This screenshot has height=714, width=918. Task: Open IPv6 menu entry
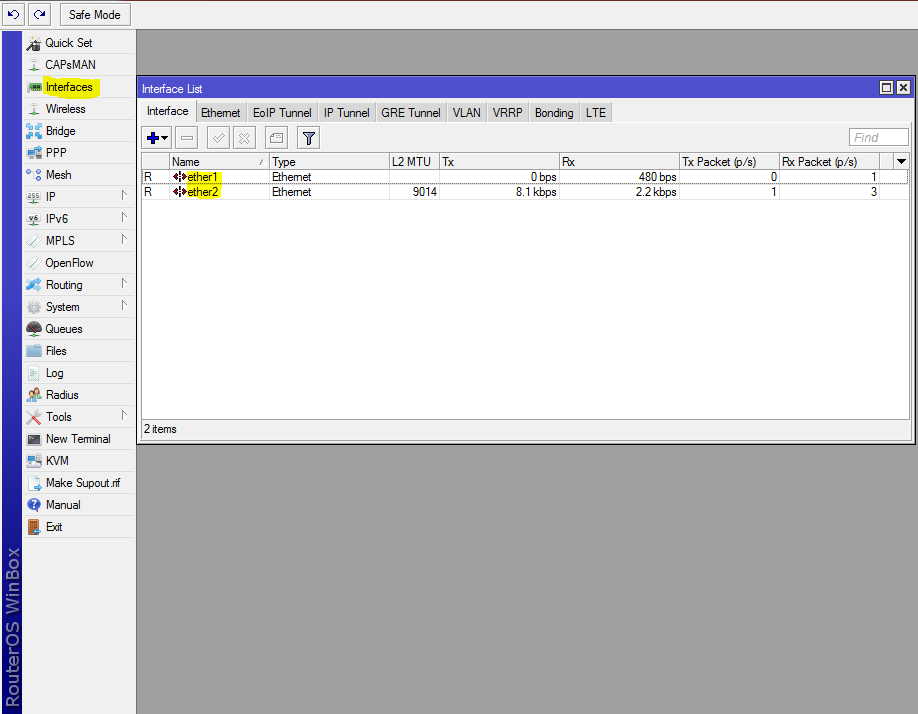(x=79, y=219)
